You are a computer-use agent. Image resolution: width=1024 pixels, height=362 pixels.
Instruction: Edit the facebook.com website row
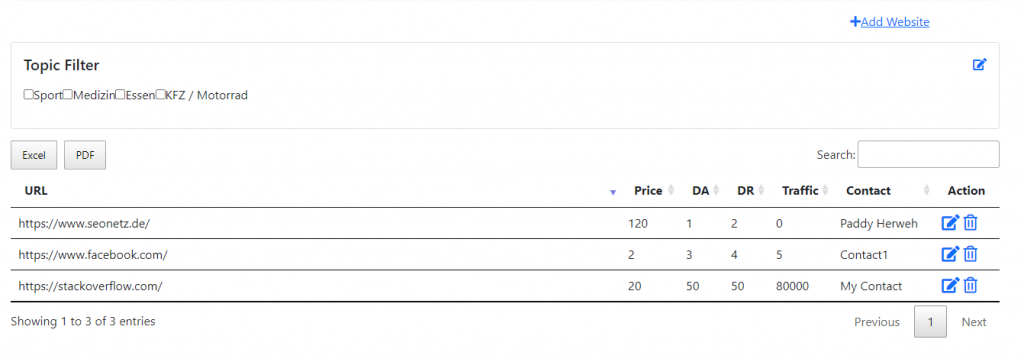point(950,254)
